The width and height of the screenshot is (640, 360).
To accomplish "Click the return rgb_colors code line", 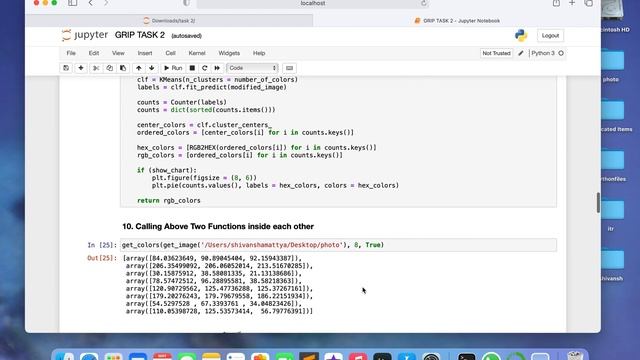I will pyautogui.click(x=169, y=200).
